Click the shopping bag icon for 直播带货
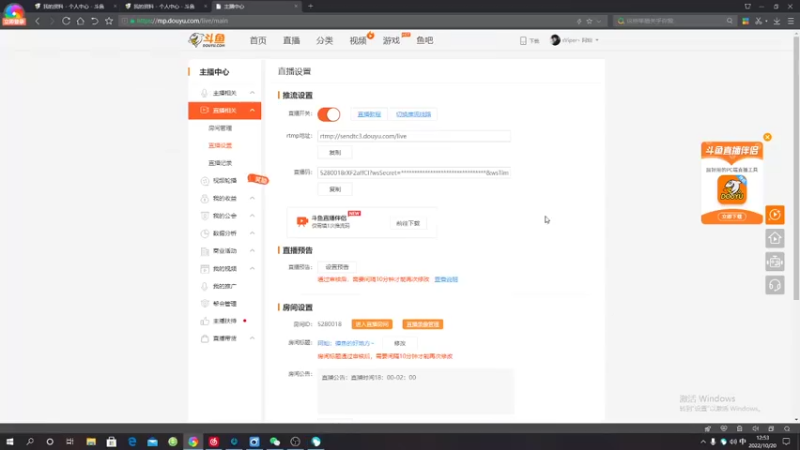 205,338
